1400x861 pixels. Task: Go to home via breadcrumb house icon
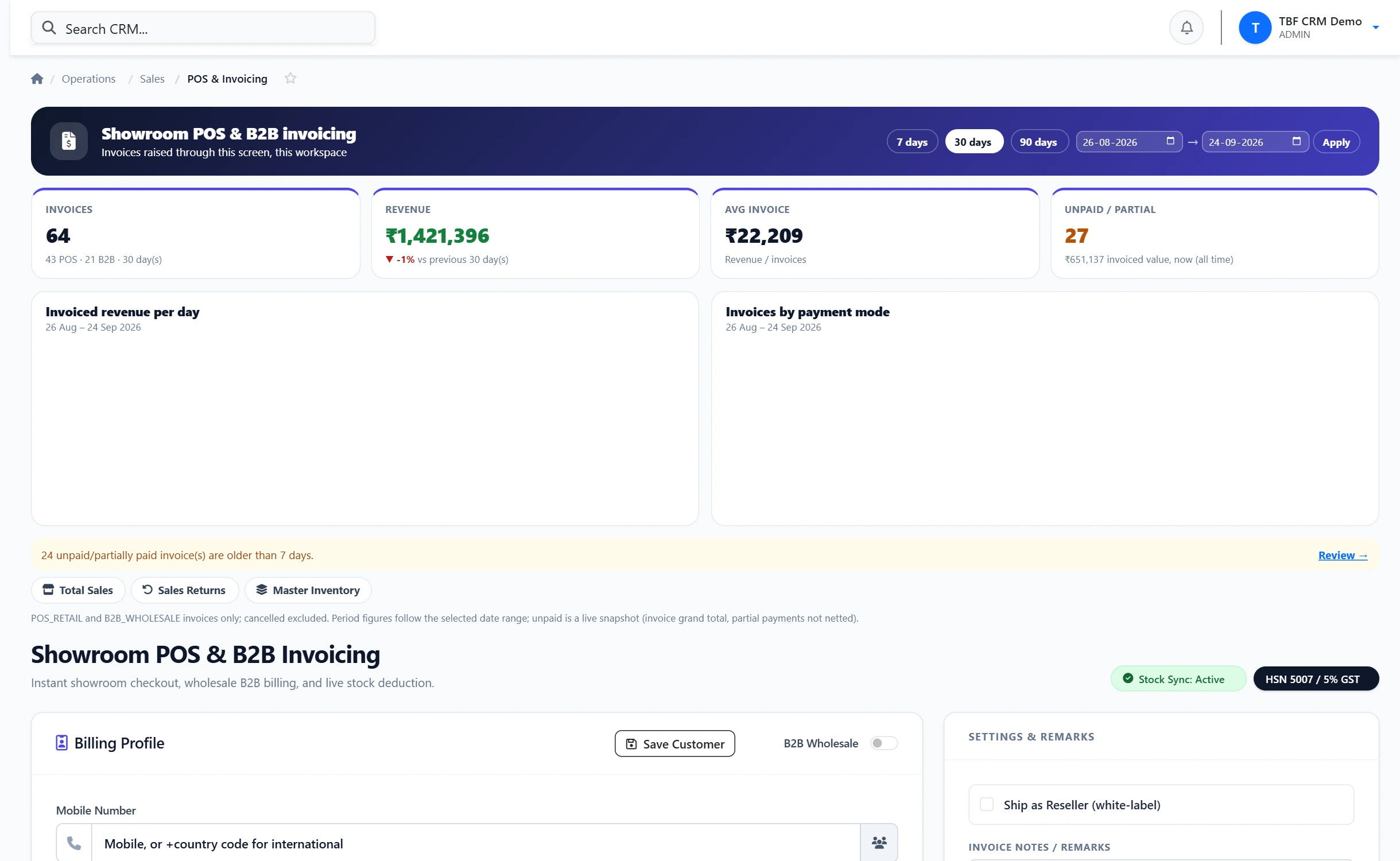37,79
